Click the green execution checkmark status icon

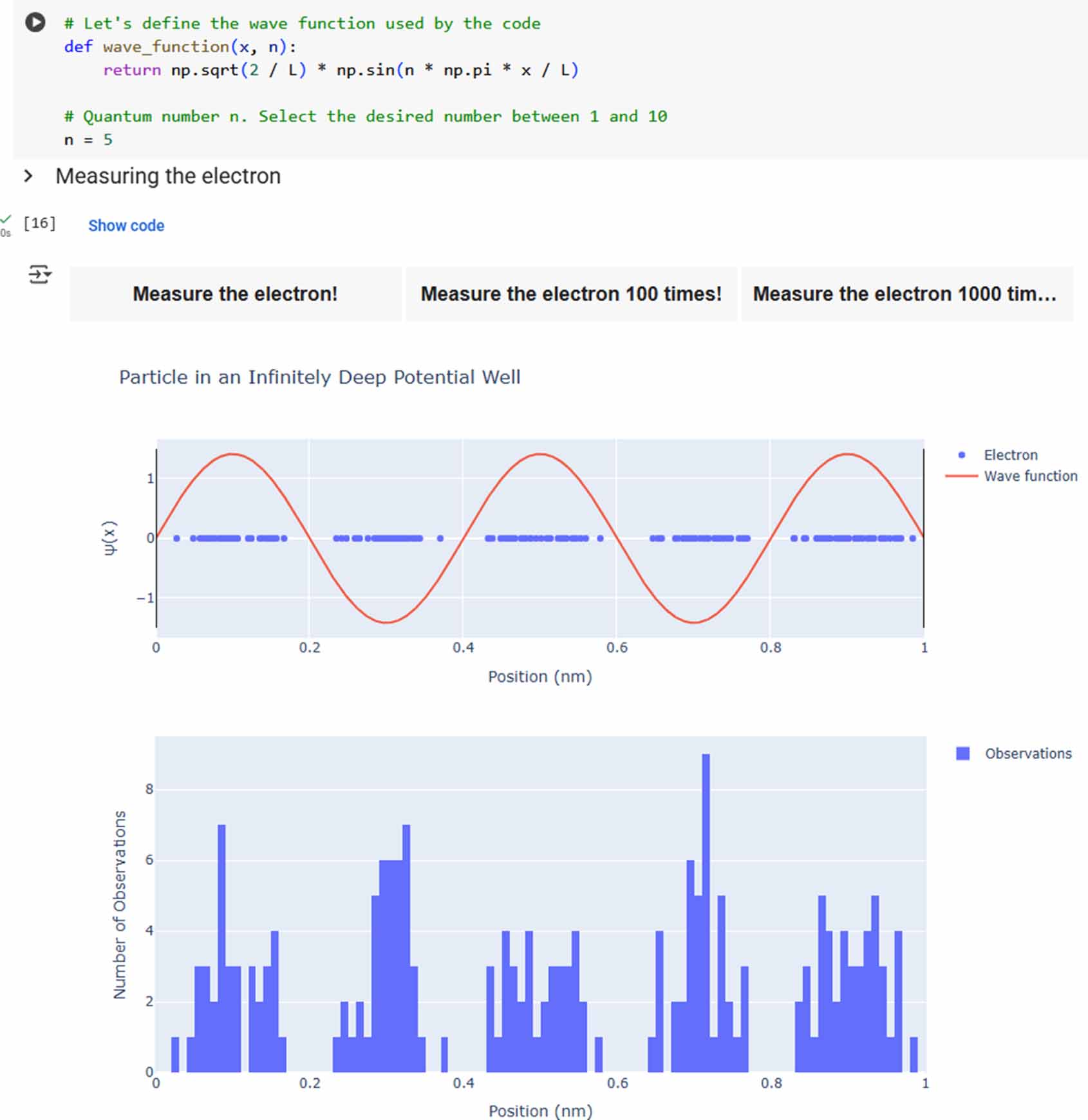point(6,219)
